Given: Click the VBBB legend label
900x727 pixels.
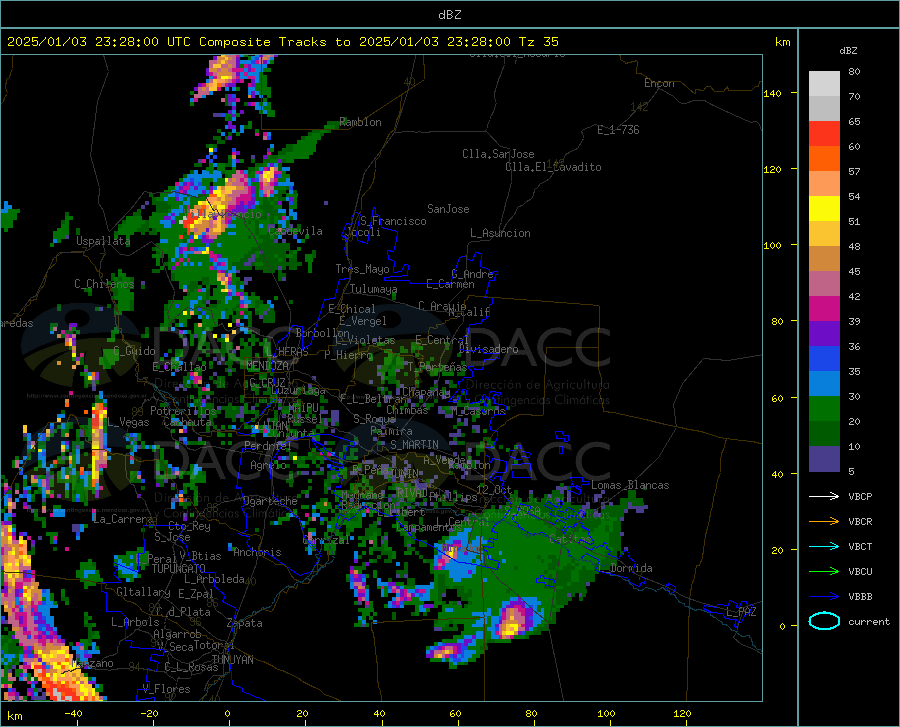Looking at the screenshot, I should (860, 596).
